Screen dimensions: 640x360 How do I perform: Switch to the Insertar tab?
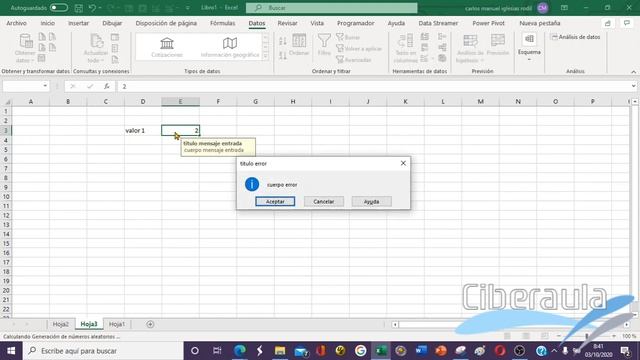tap(78, 23)
